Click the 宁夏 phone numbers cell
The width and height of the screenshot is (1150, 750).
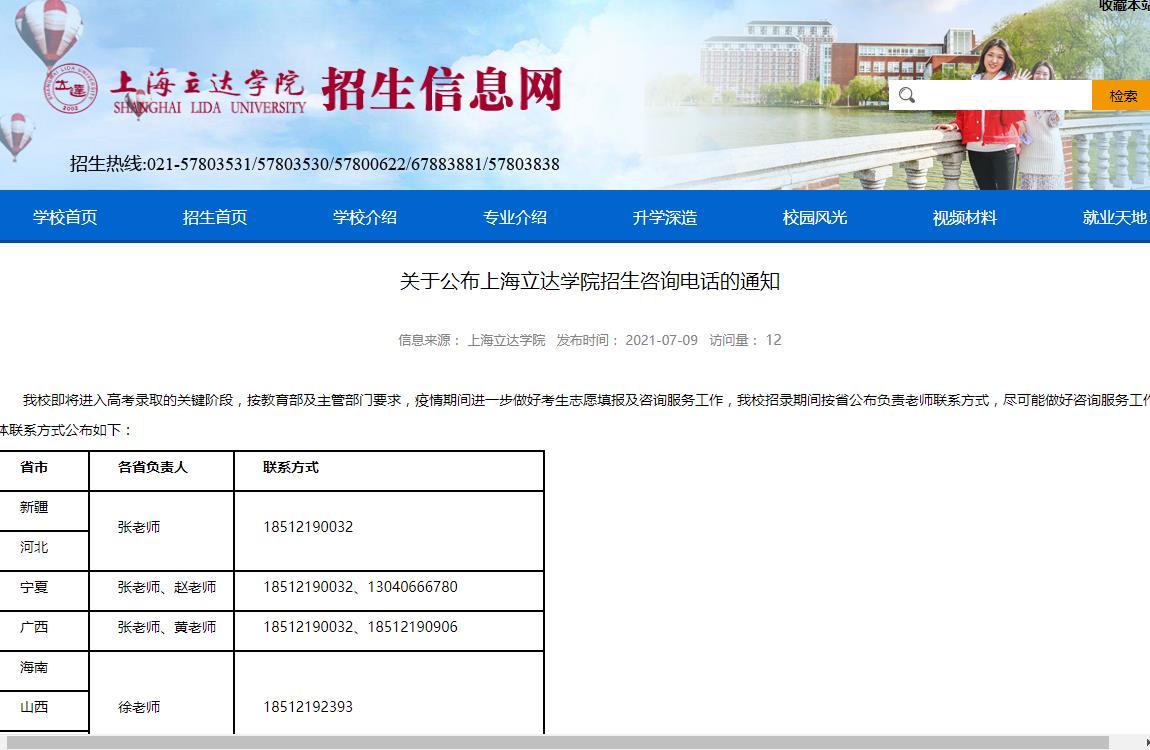click(361, 587)
